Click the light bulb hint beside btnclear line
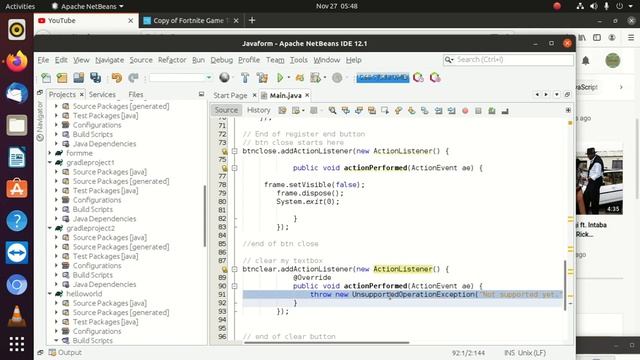The image size is (640, 360). 224,269
